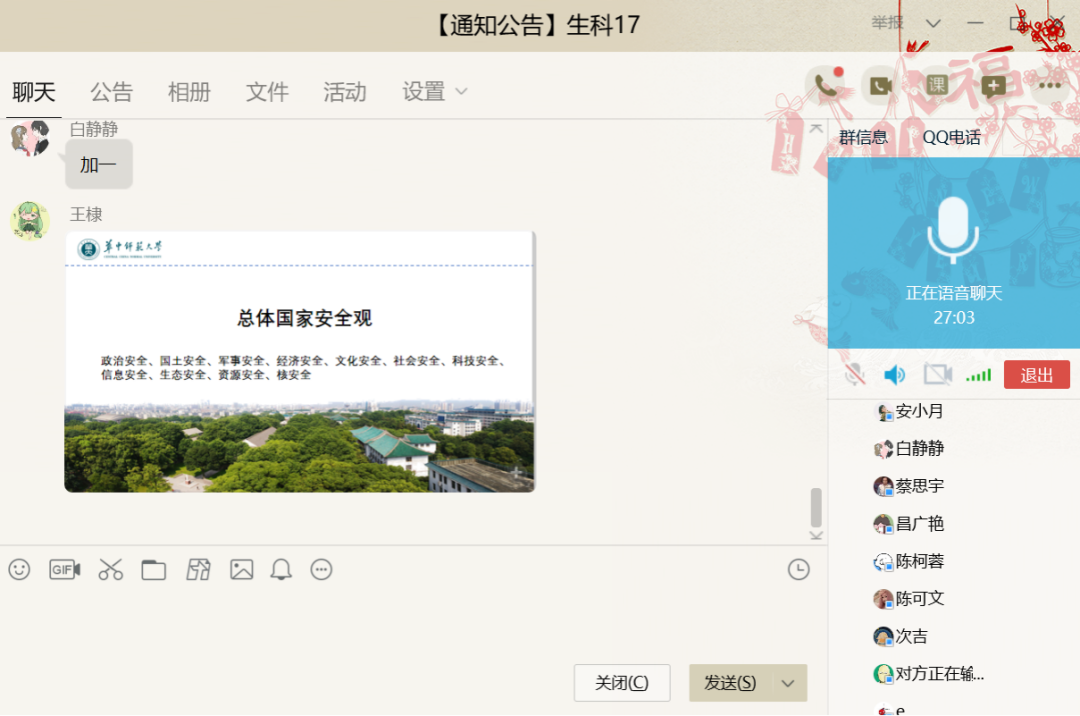
Task: Click the bell notification icon
Action: pos(281,570)
